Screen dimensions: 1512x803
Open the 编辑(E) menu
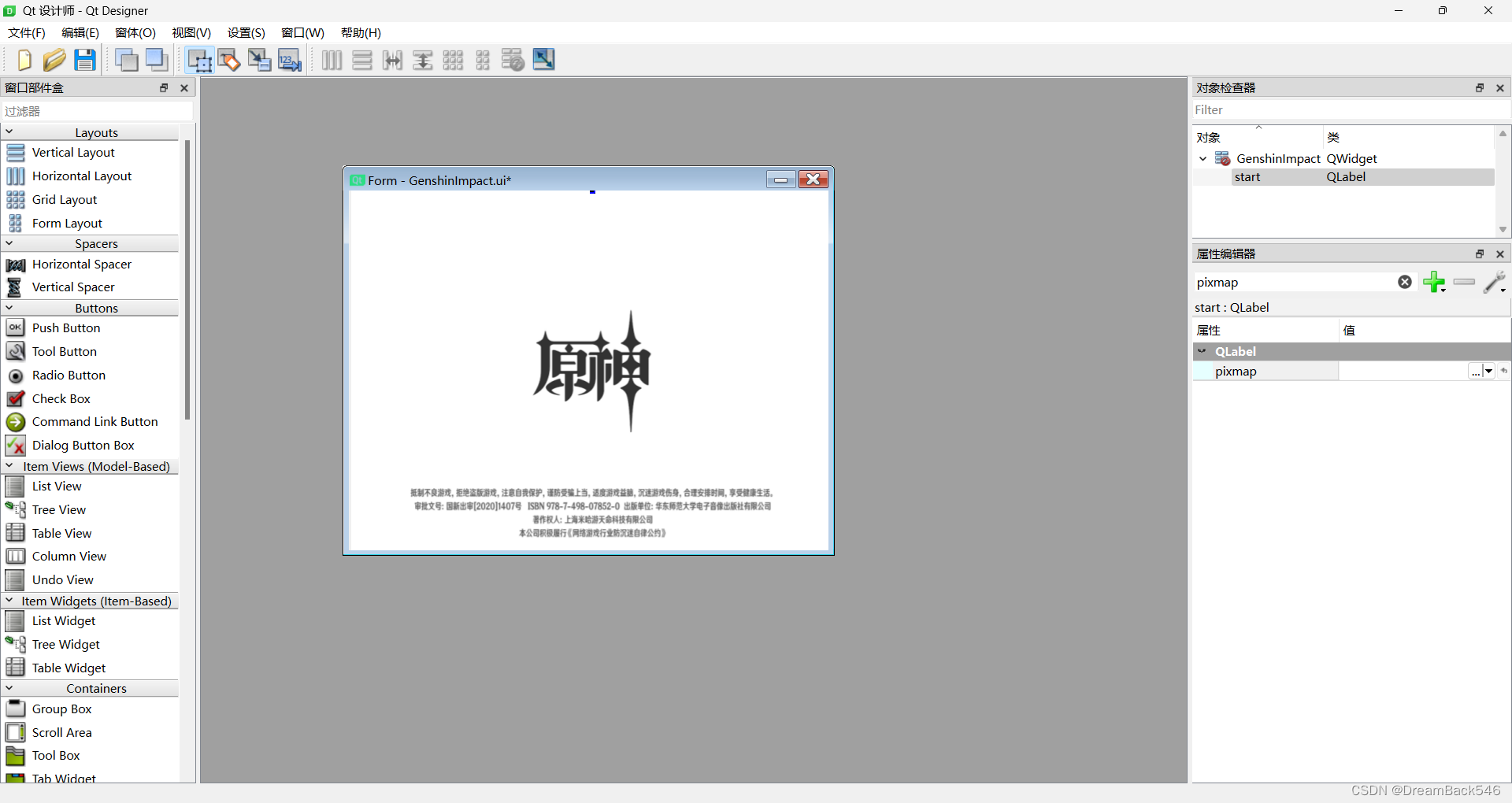80,33
